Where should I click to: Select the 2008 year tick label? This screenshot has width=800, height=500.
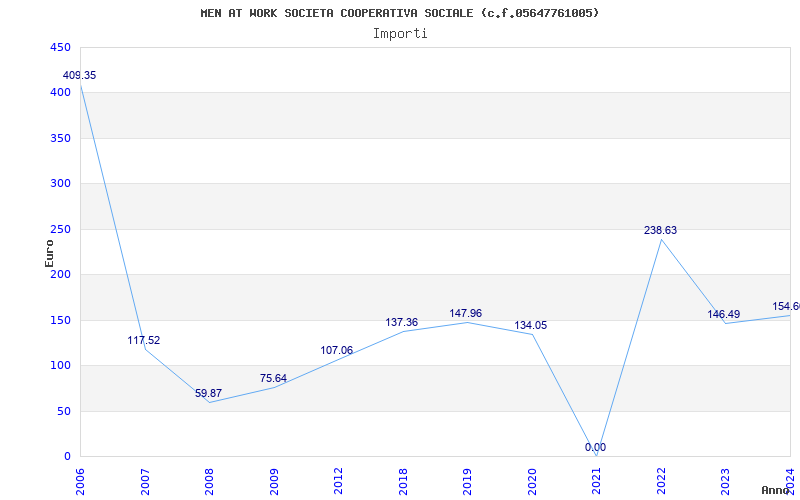209,481
